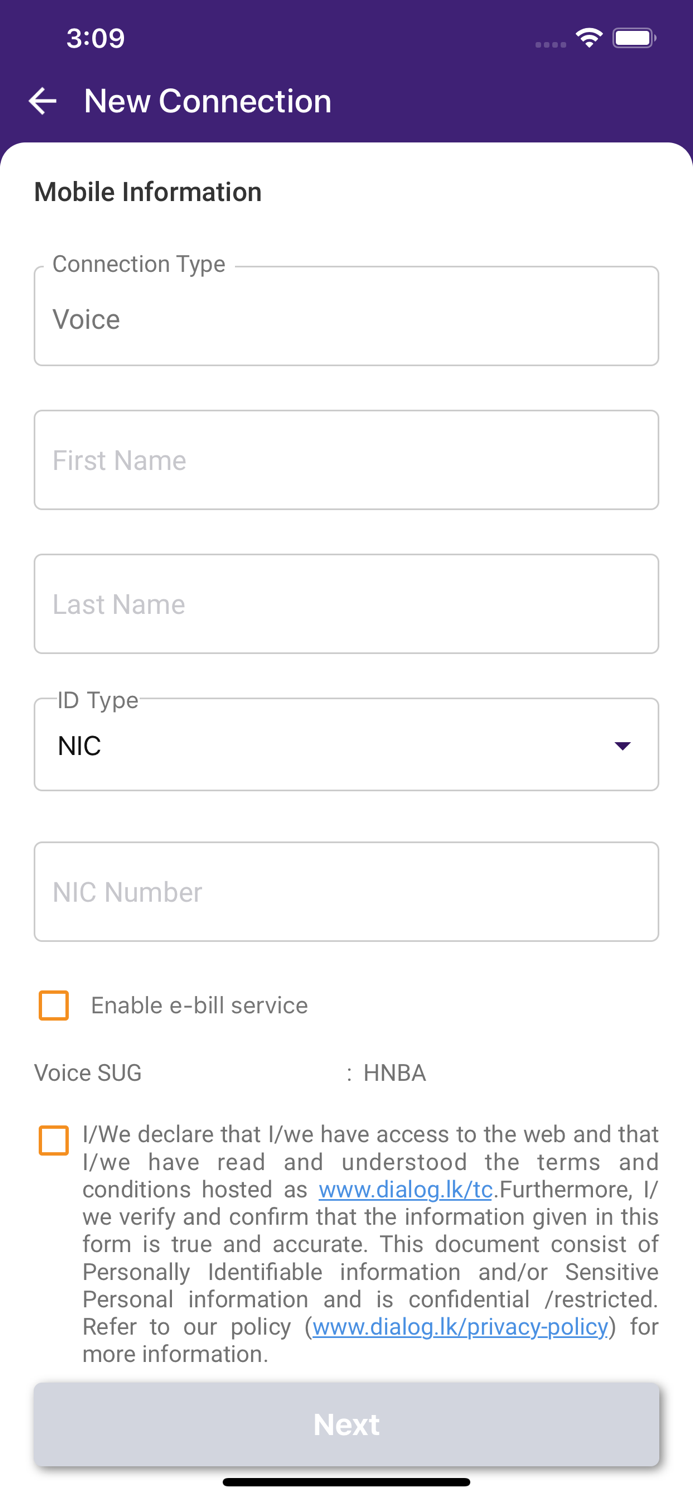
Task: Tap the Wi-Fi status icon
Action: 589,38
